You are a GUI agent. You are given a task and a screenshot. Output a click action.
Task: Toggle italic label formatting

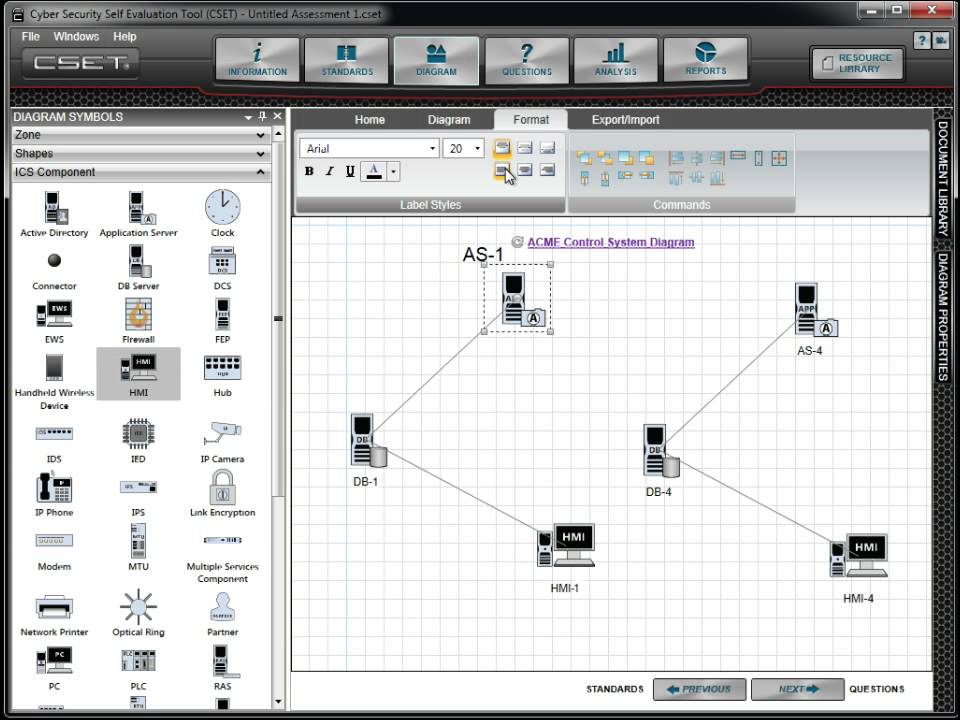(329, 171)
